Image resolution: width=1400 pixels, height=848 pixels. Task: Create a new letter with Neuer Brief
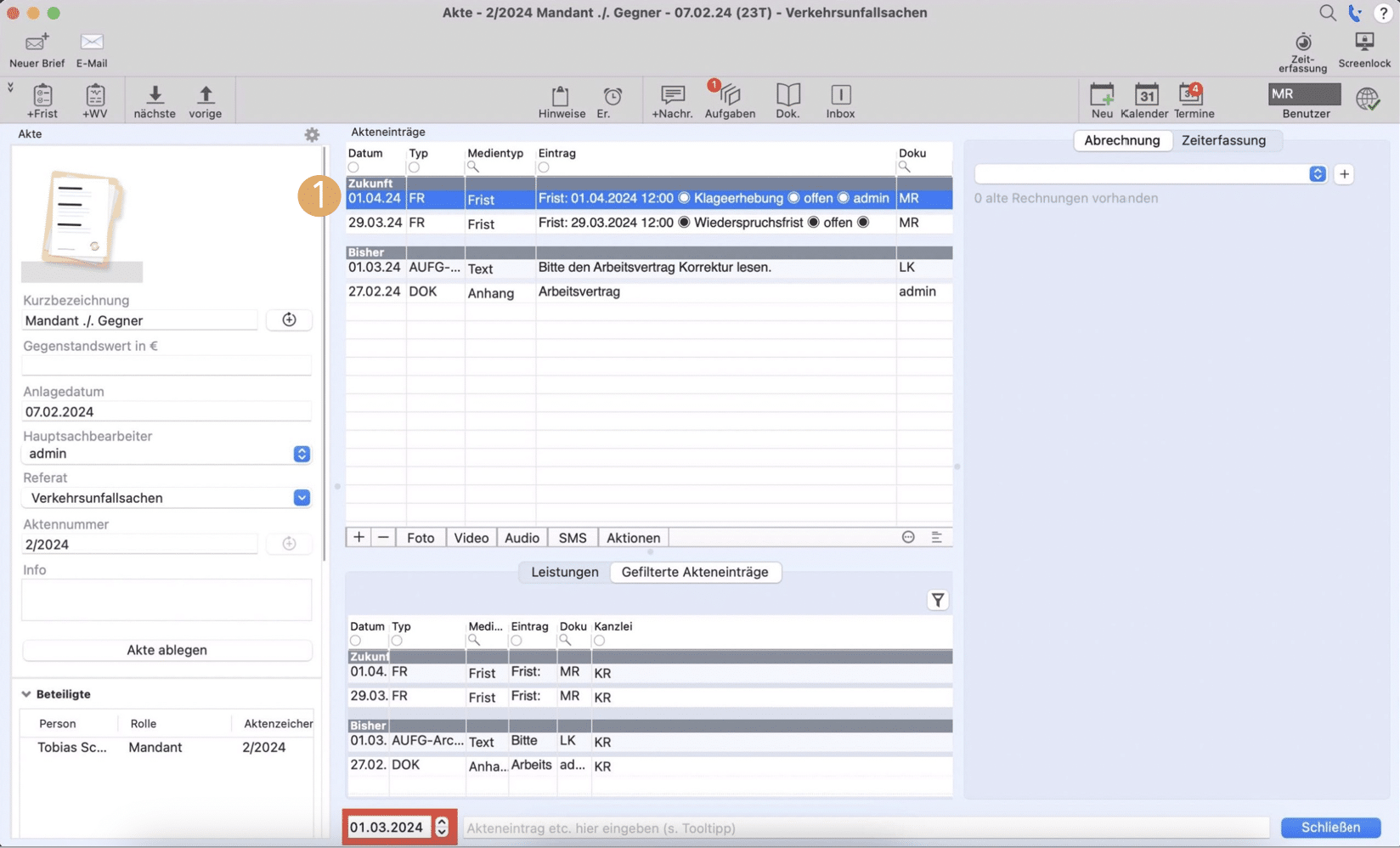point(37,50)
